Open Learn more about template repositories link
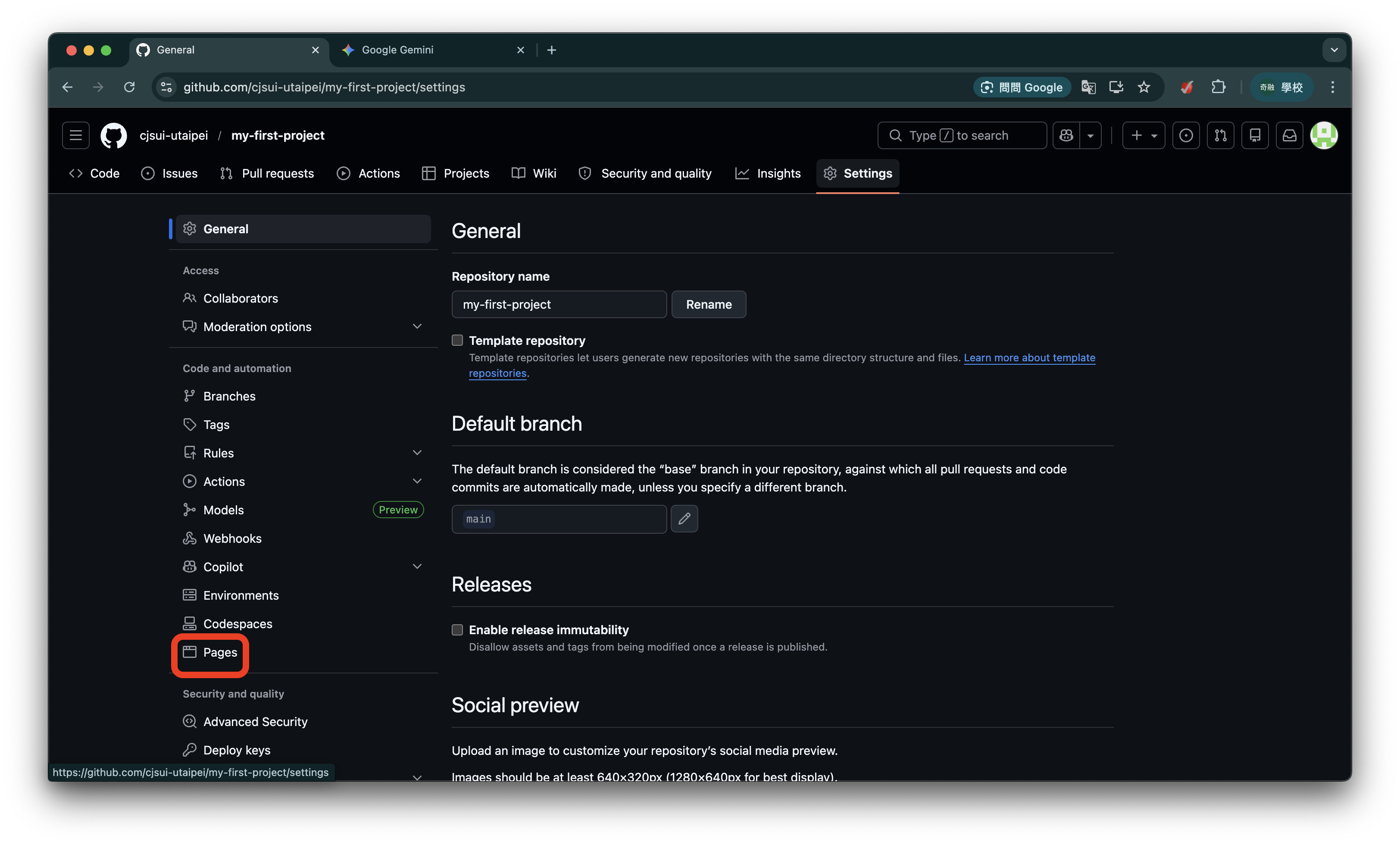The height and width of the screenshot is (845, 1400). pyautogui.click(x=1030, y=357)
